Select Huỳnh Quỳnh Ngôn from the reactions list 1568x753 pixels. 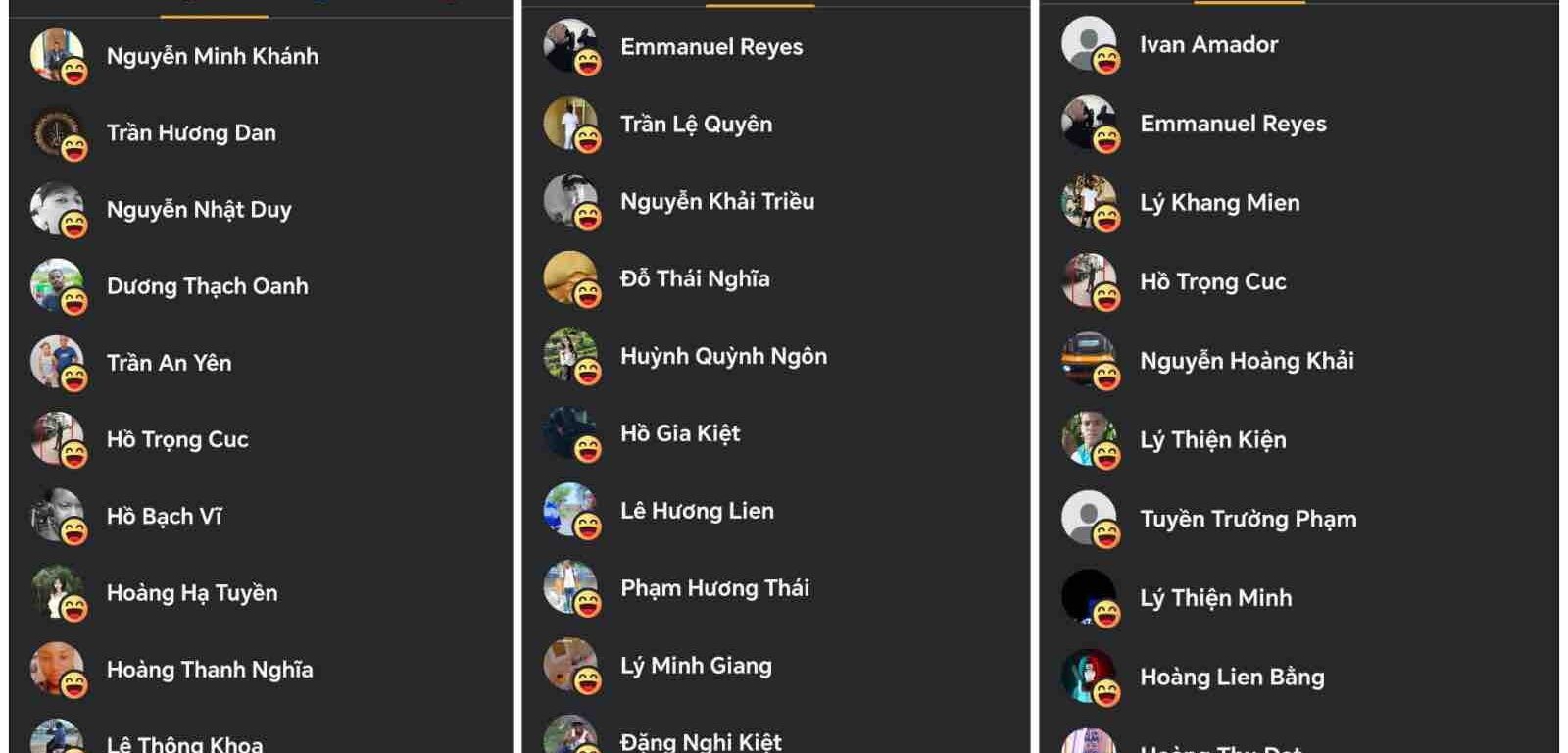point(723,356)
